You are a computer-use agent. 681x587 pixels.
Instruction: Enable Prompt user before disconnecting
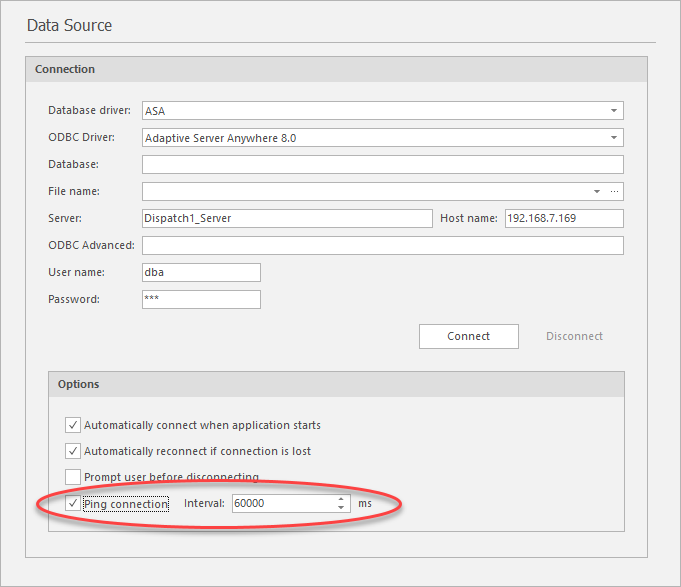[x=73, y=477]
